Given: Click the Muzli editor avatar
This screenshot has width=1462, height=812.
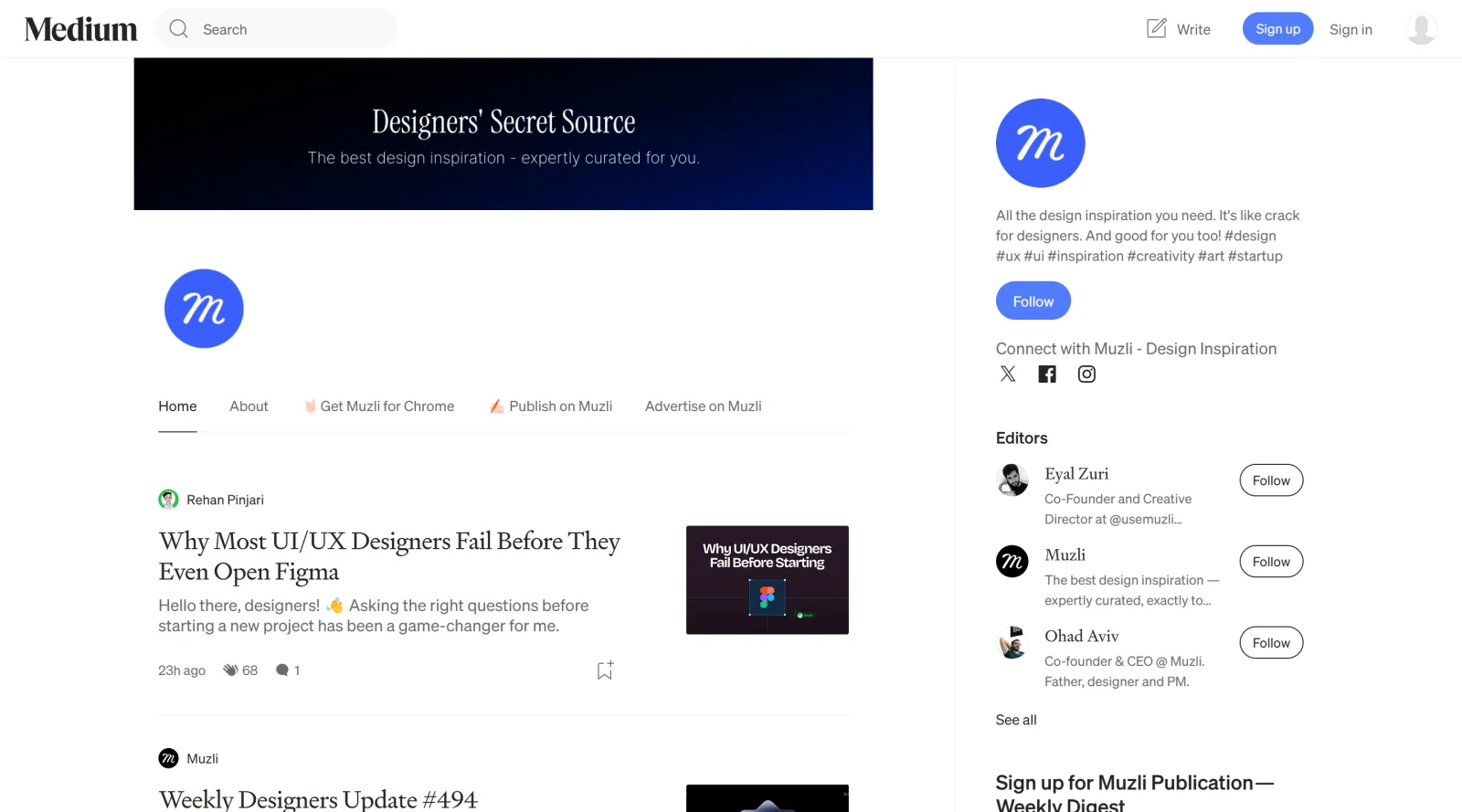Looking at the screenshot, I should 1012,561.
